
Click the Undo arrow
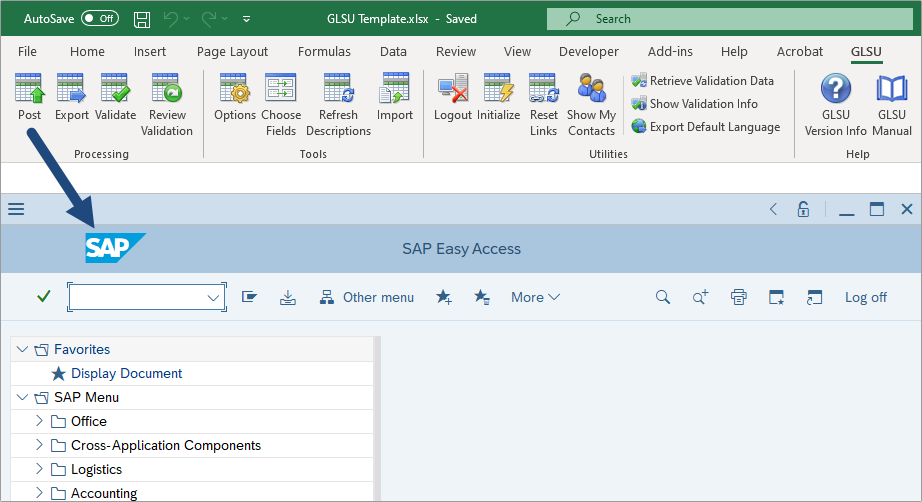(x=171, y=19)
